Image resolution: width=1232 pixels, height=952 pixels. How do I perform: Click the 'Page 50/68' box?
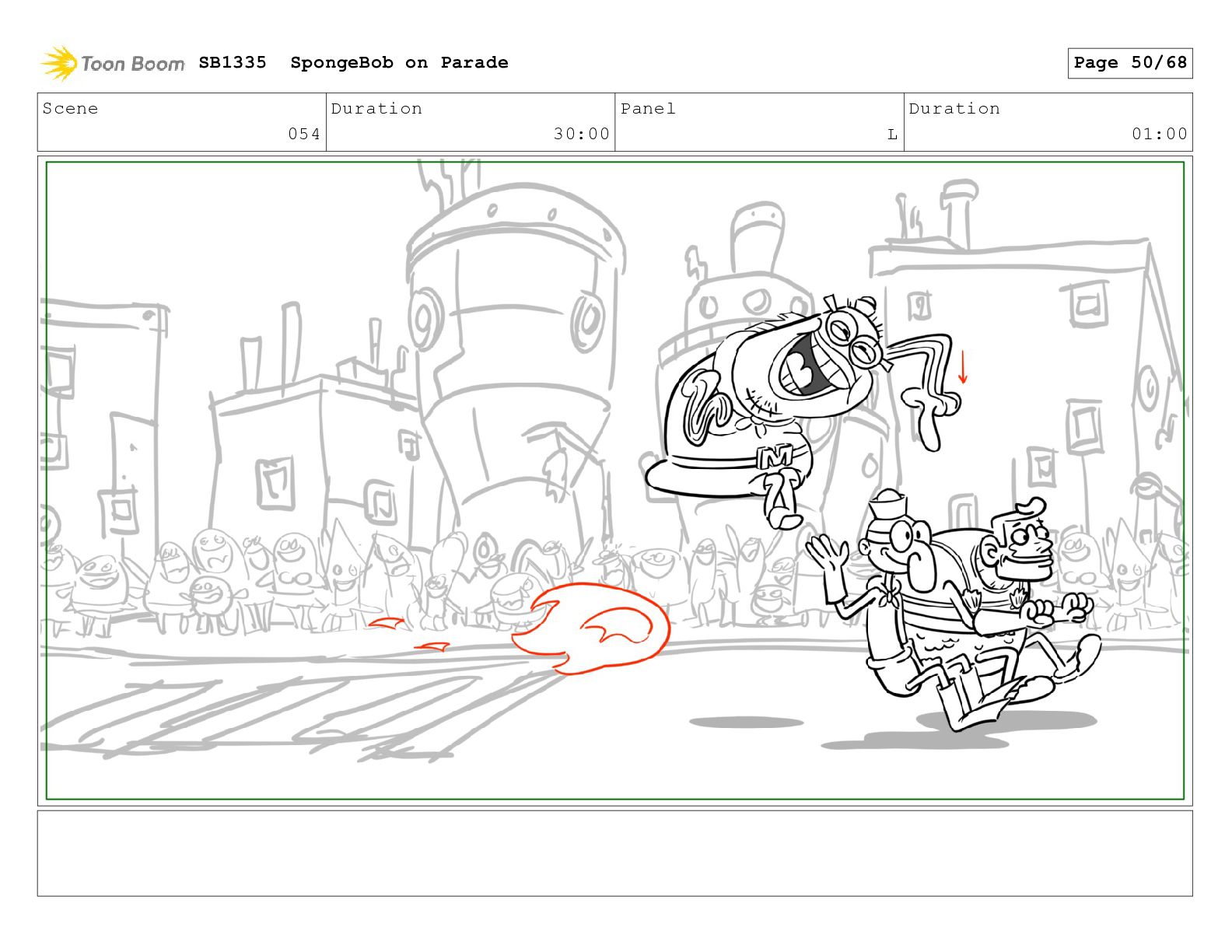[1129, 63]
